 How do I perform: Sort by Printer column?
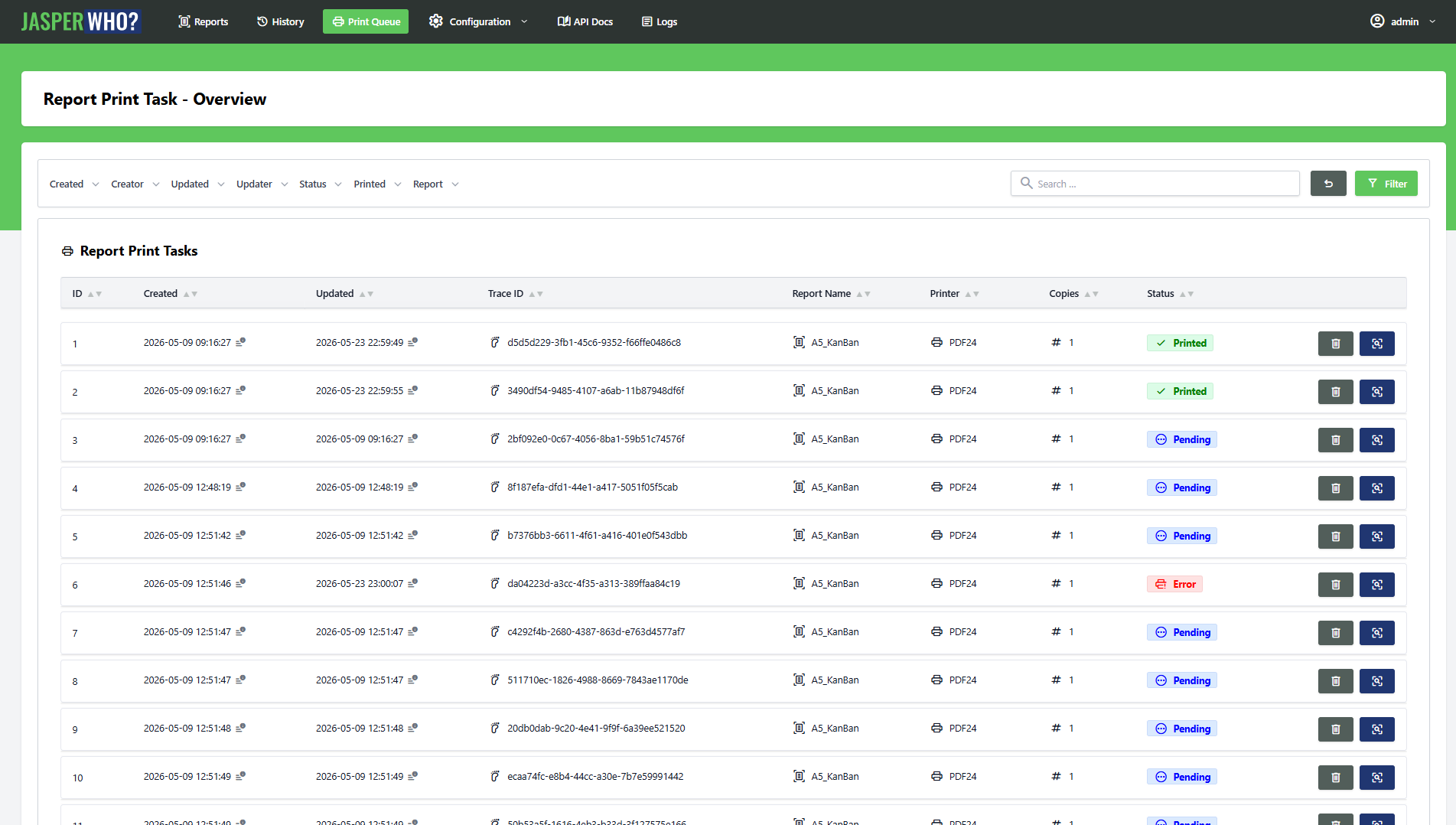[954, 294]
